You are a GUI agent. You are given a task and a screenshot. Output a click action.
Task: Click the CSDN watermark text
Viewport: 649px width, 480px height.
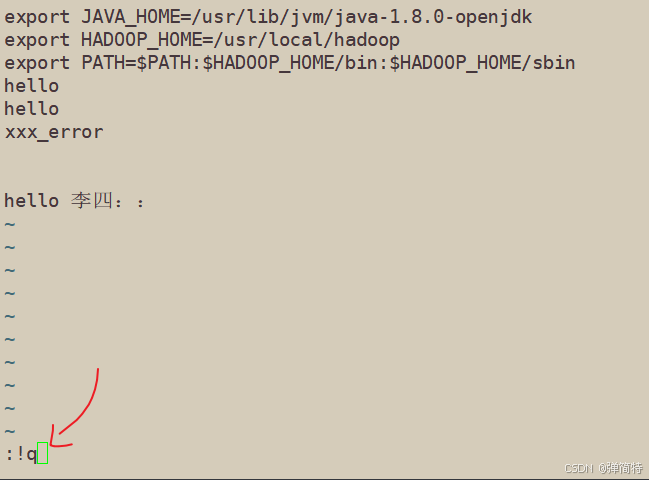pyautogui.click(x=603, y=468)
